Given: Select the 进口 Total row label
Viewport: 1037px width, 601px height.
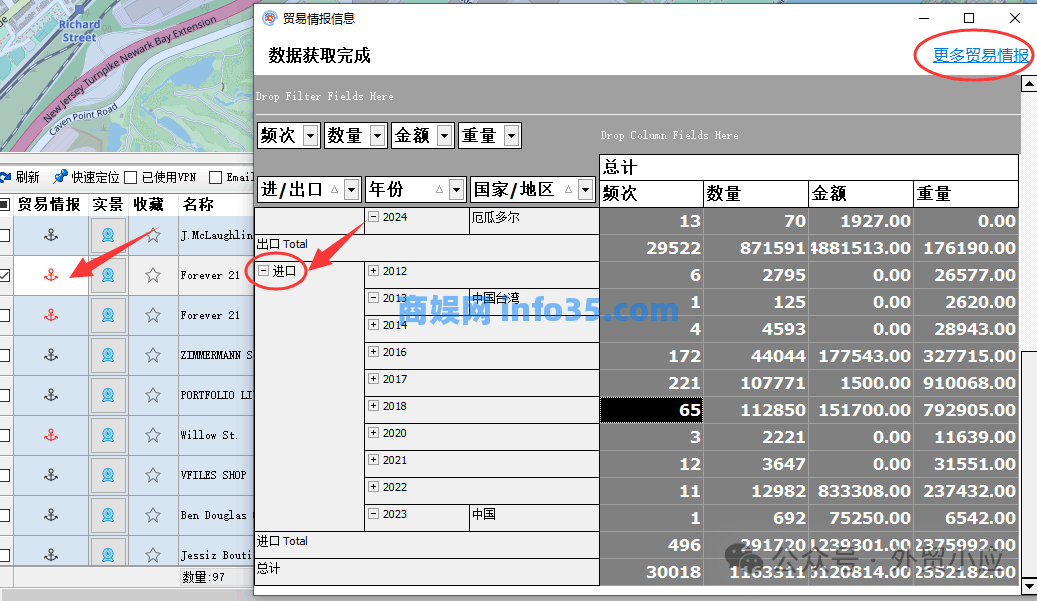Looking at the screenshot, I should [x=282, y=541].
